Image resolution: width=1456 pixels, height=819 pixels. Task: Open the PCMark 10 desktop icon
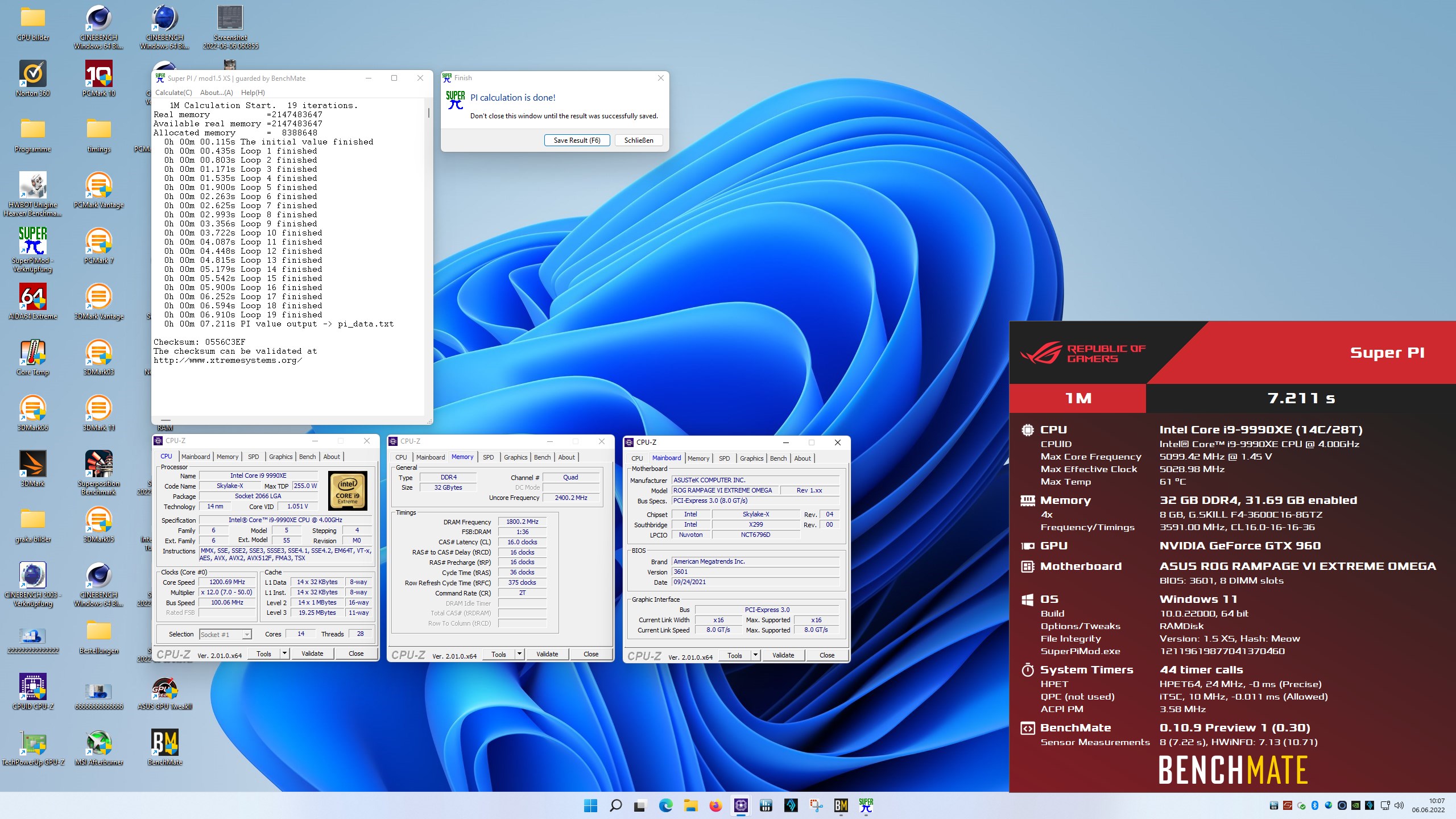coord(99,78)
